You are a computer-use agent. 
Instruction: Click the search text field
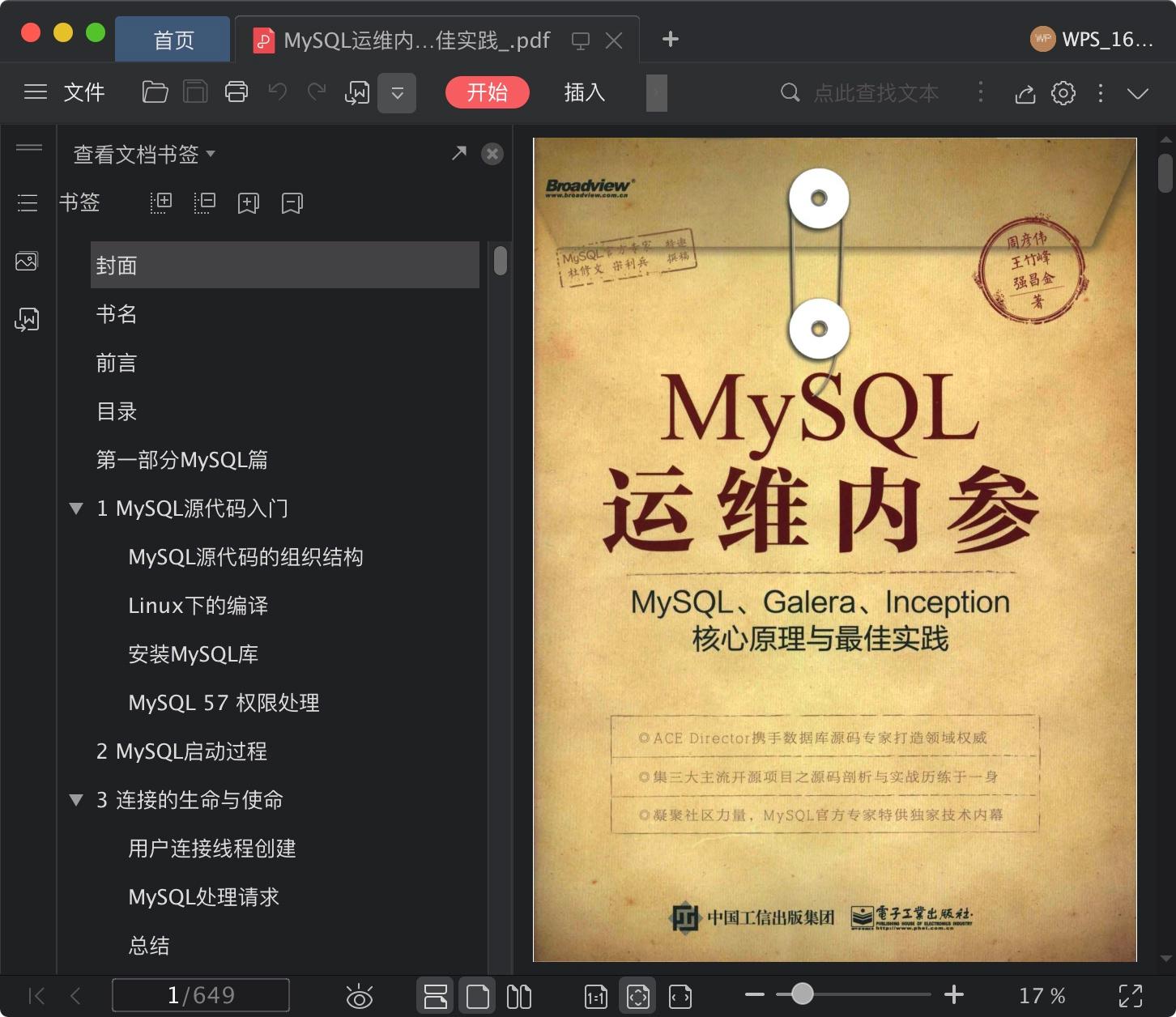point(876,93)
